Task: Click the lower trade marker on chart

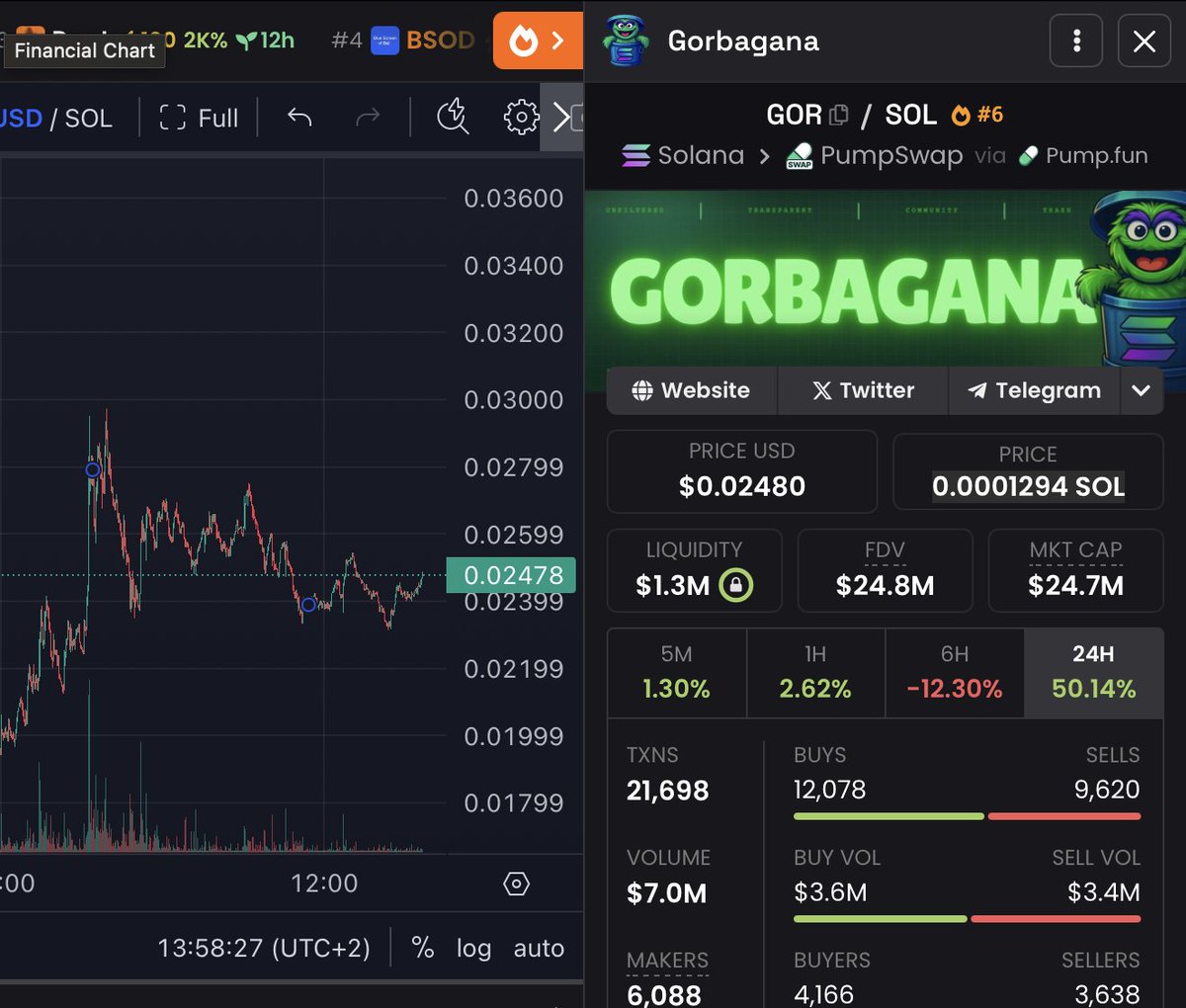Action: pos(308,604)
